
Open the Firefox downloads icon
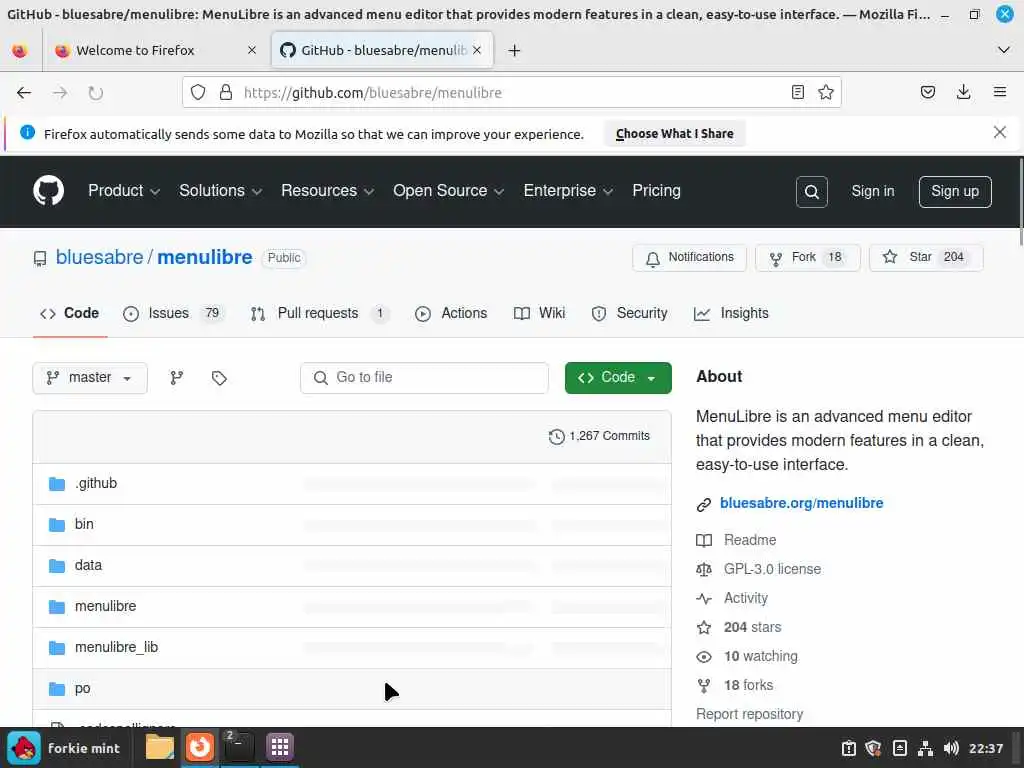coord(963,92)
